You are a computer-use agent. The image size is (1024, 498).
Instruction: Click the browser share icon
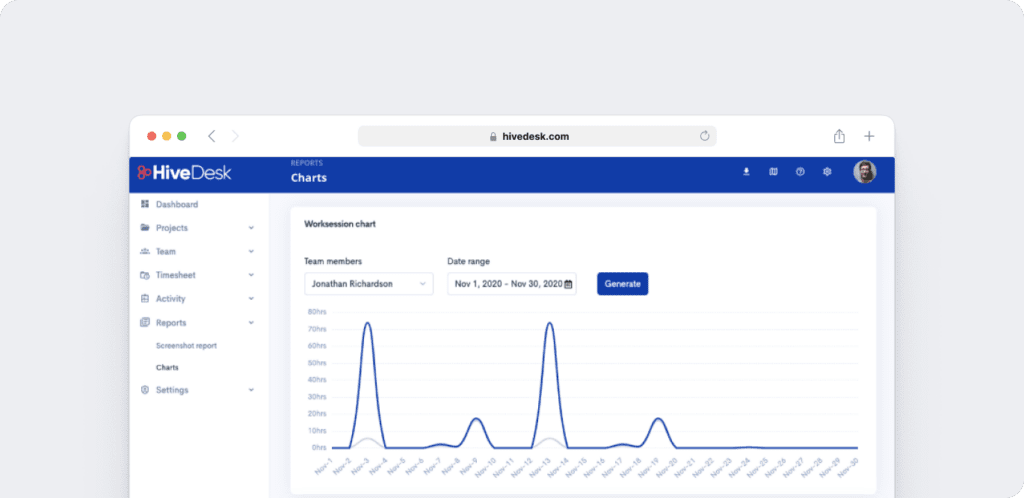[839, 136]
